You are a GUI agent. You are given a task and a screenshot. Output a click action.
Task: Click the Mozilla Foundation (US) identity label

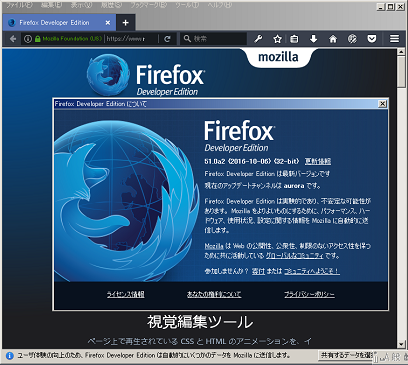coord(72,39)
